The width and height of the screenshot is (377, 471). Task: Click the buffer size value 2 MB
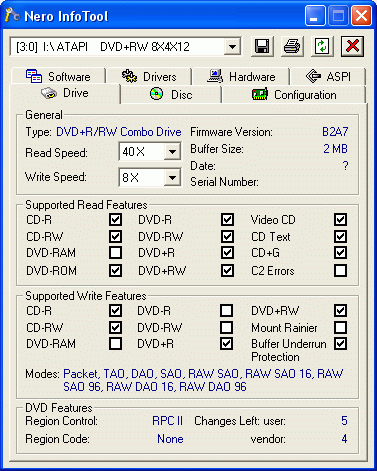click(x=336, y=149)
